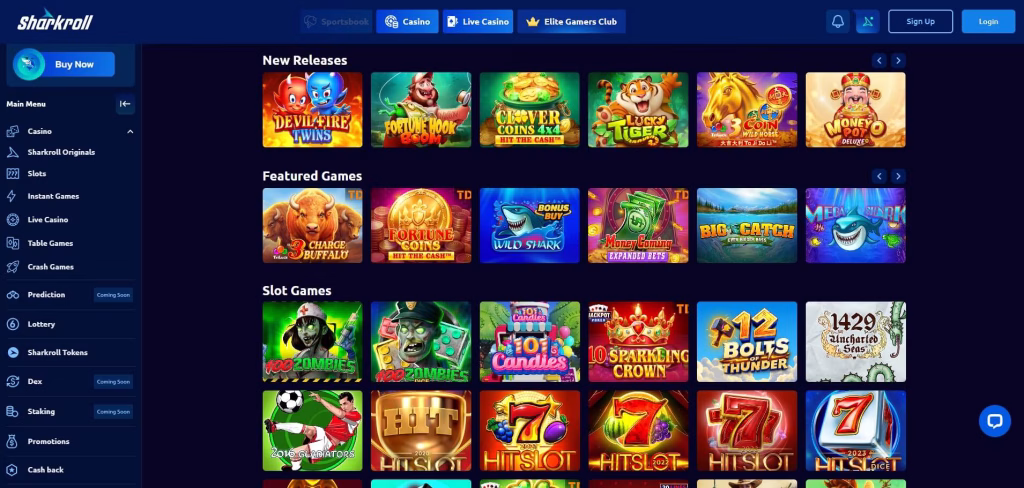Switch to the Live Casino tab

478,22
